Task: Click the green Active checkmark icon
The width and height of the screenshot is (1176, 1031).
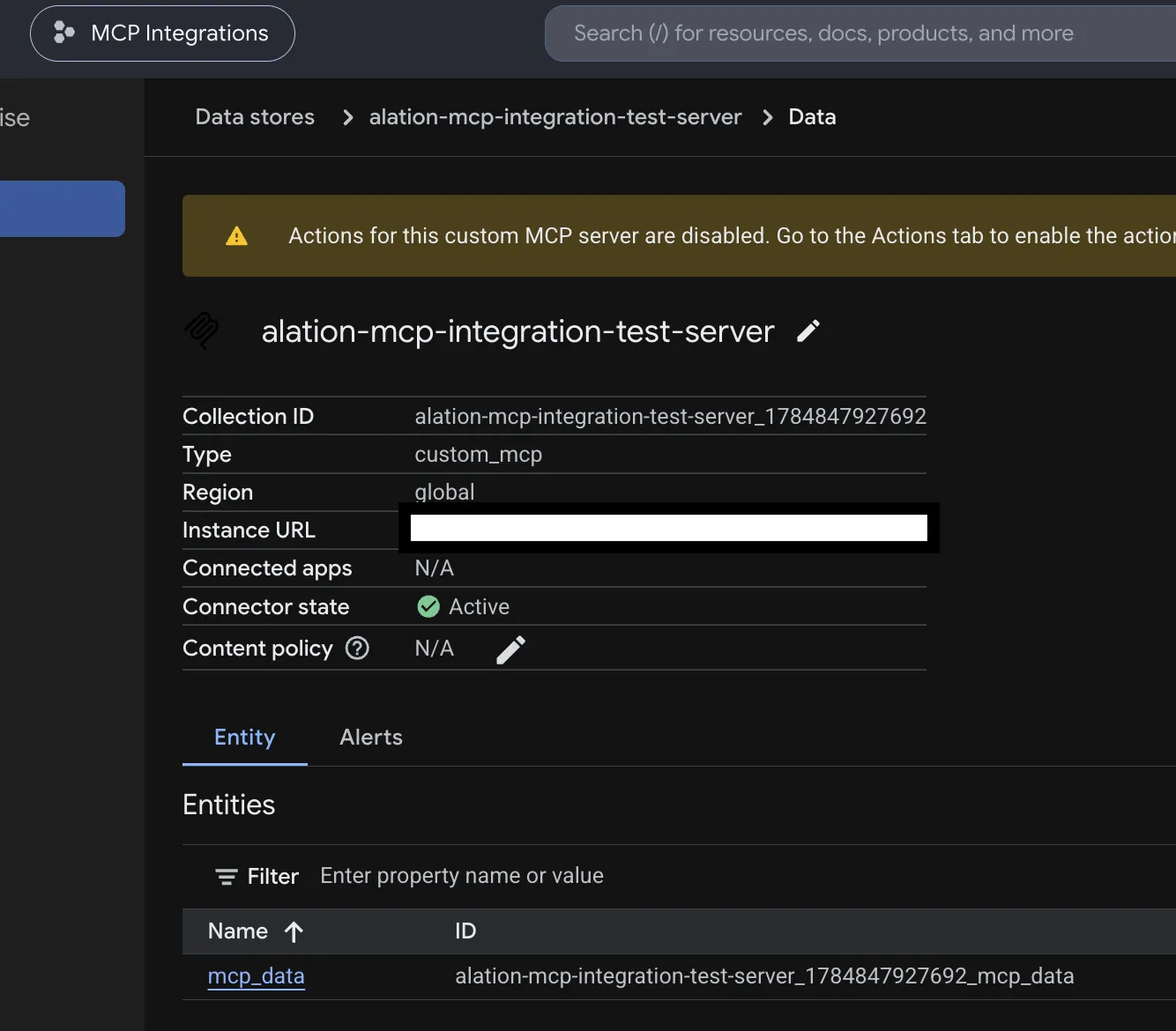Action: coord(428,607)
